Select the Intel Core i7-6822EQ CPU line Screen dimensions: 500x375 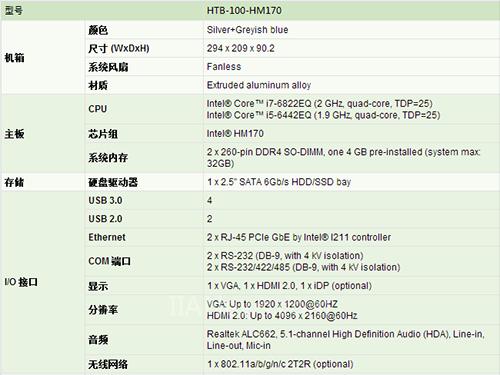tap(319, 103)
